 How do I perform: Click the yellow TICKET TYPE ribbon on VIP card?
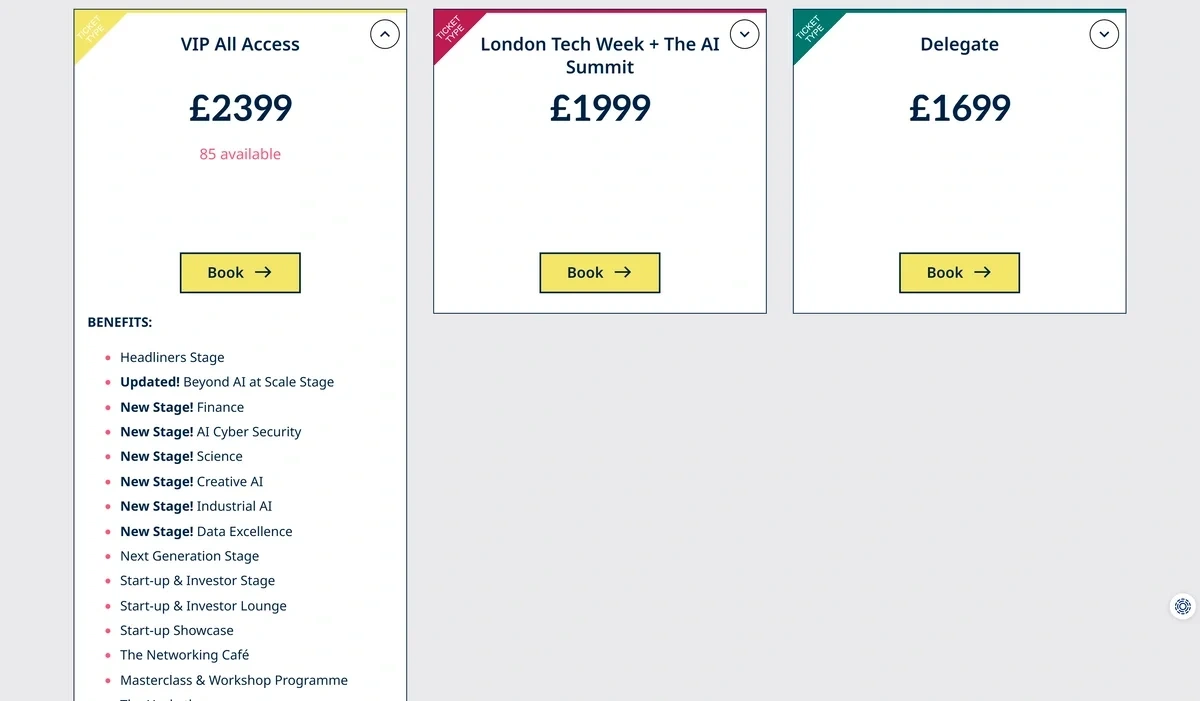click(x=92, y=30)
